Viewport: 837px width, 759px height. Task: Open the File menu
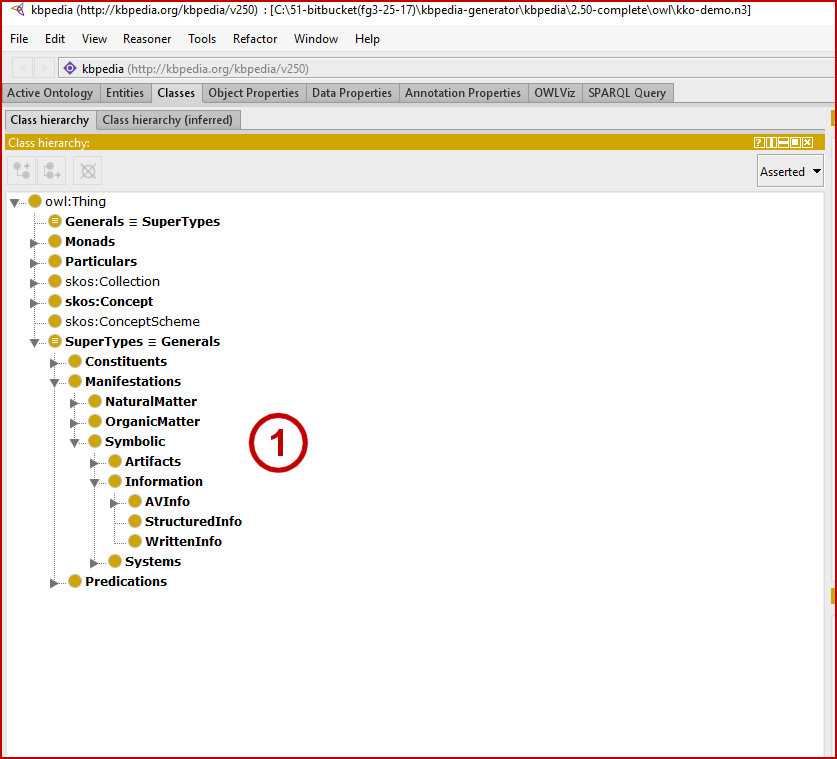click(x=19, y=39)
